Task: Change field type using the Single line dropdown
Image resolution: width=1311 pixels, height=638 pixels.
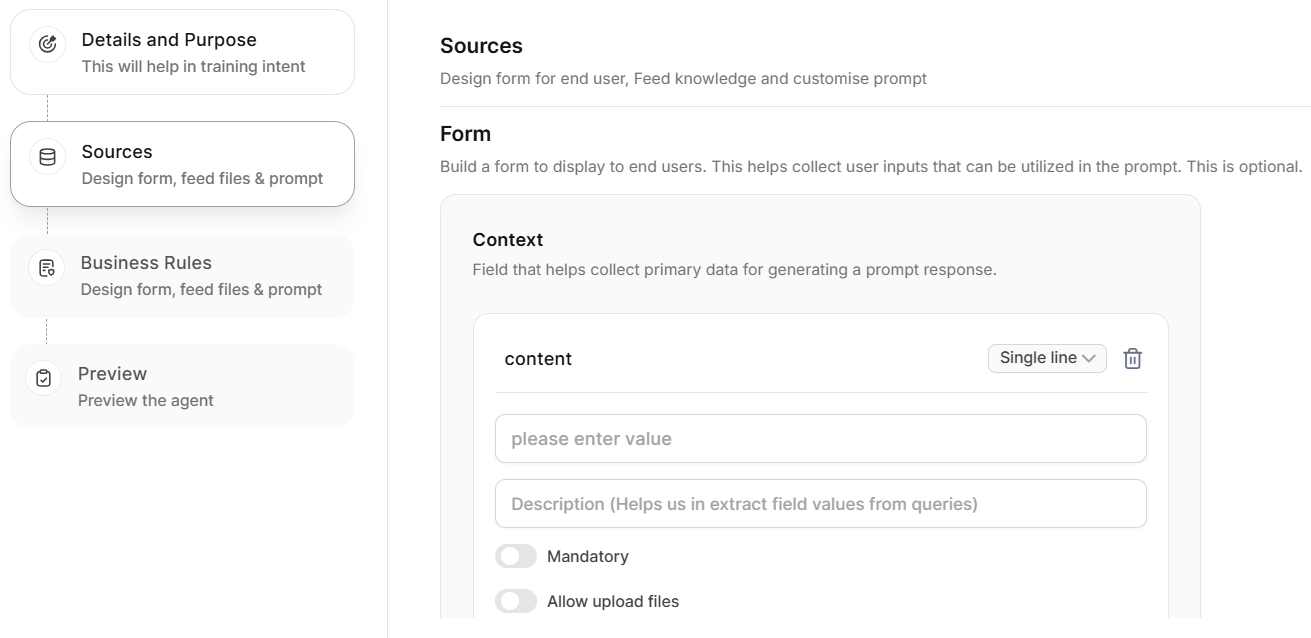Action: click(1046, 358)
